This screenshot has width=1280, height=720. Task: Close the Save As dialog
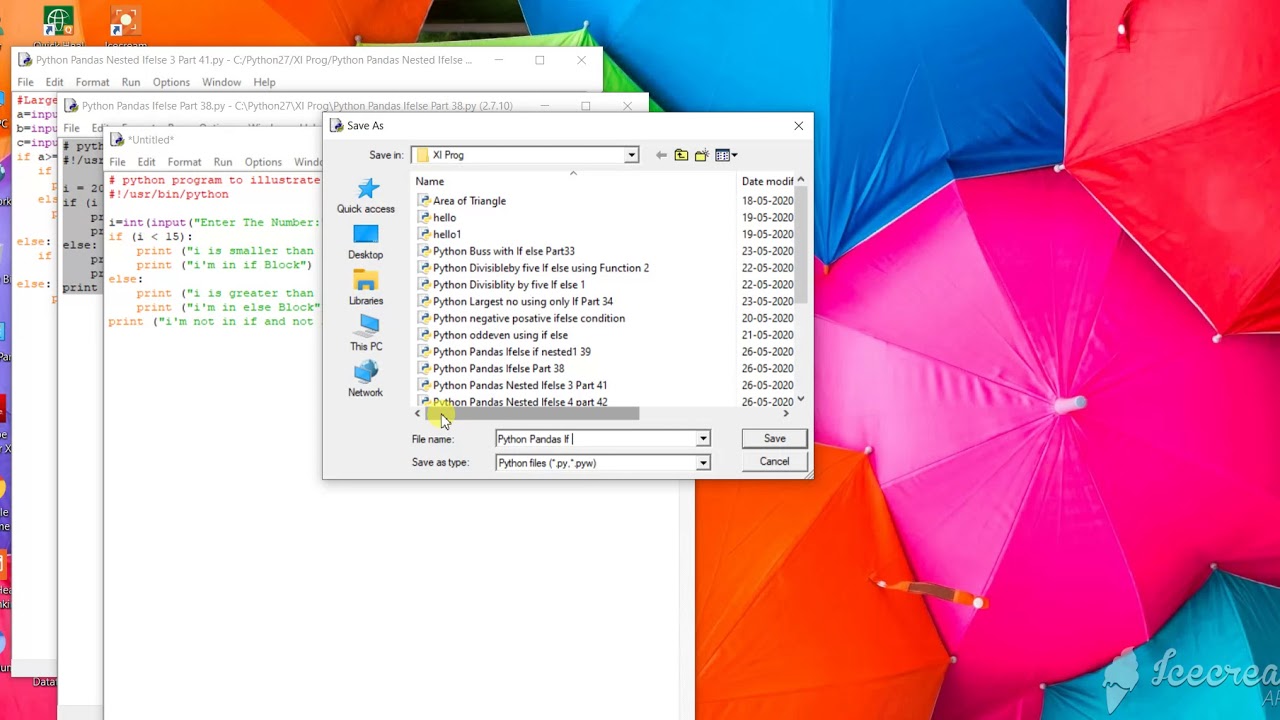coord(798,126)
